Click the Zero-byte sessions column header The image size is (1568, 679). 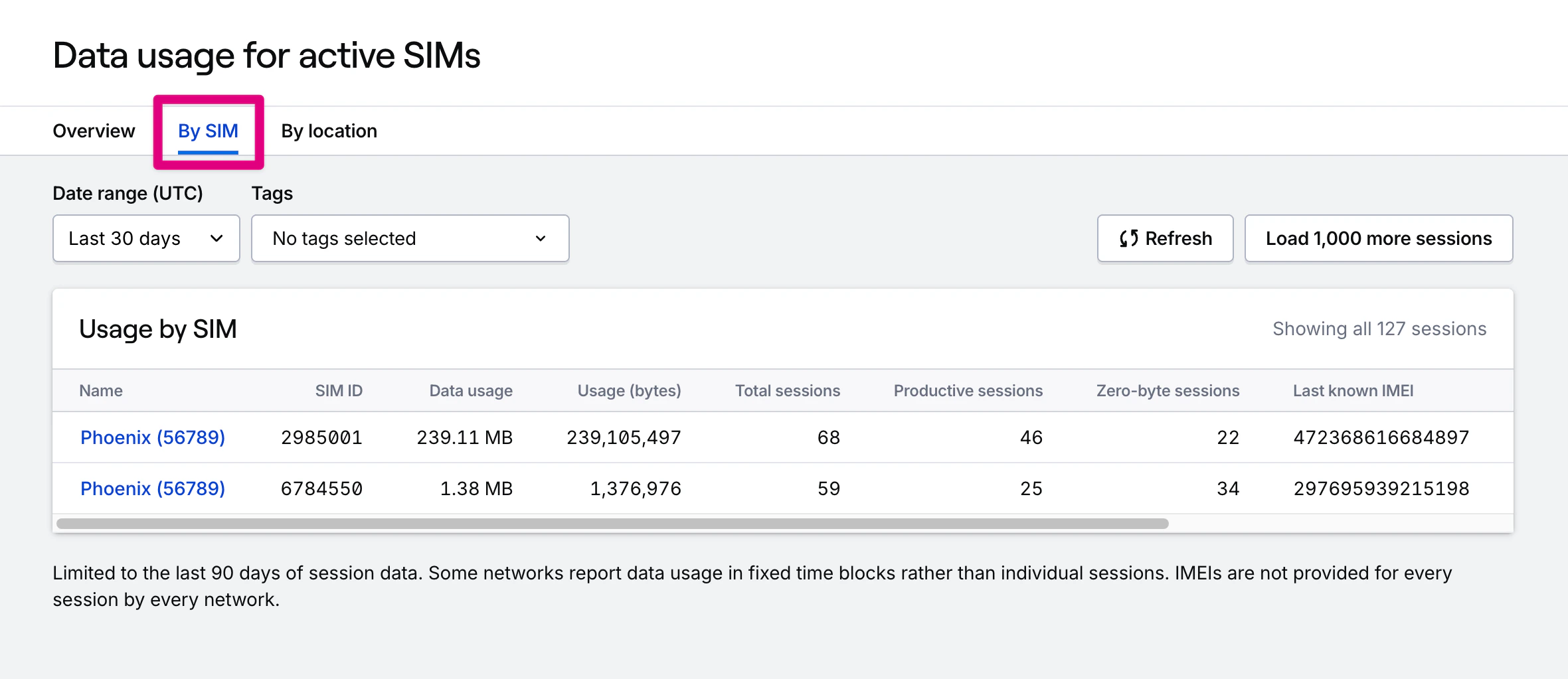[x=1168, y=390]
